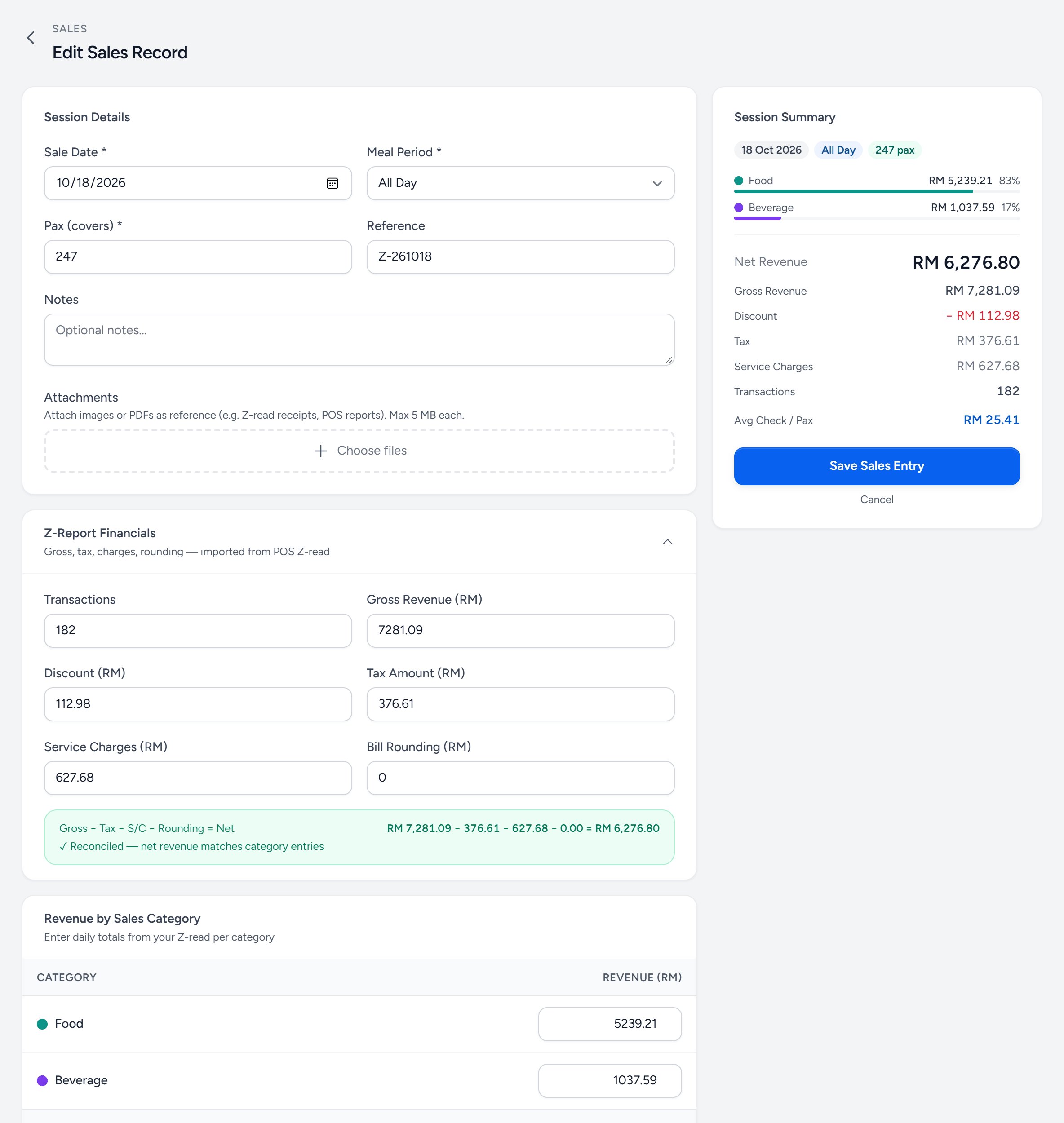Click the Service Charges (RM) field
This screenshot has width=1064, height=1123.
[x=198, y=778]
